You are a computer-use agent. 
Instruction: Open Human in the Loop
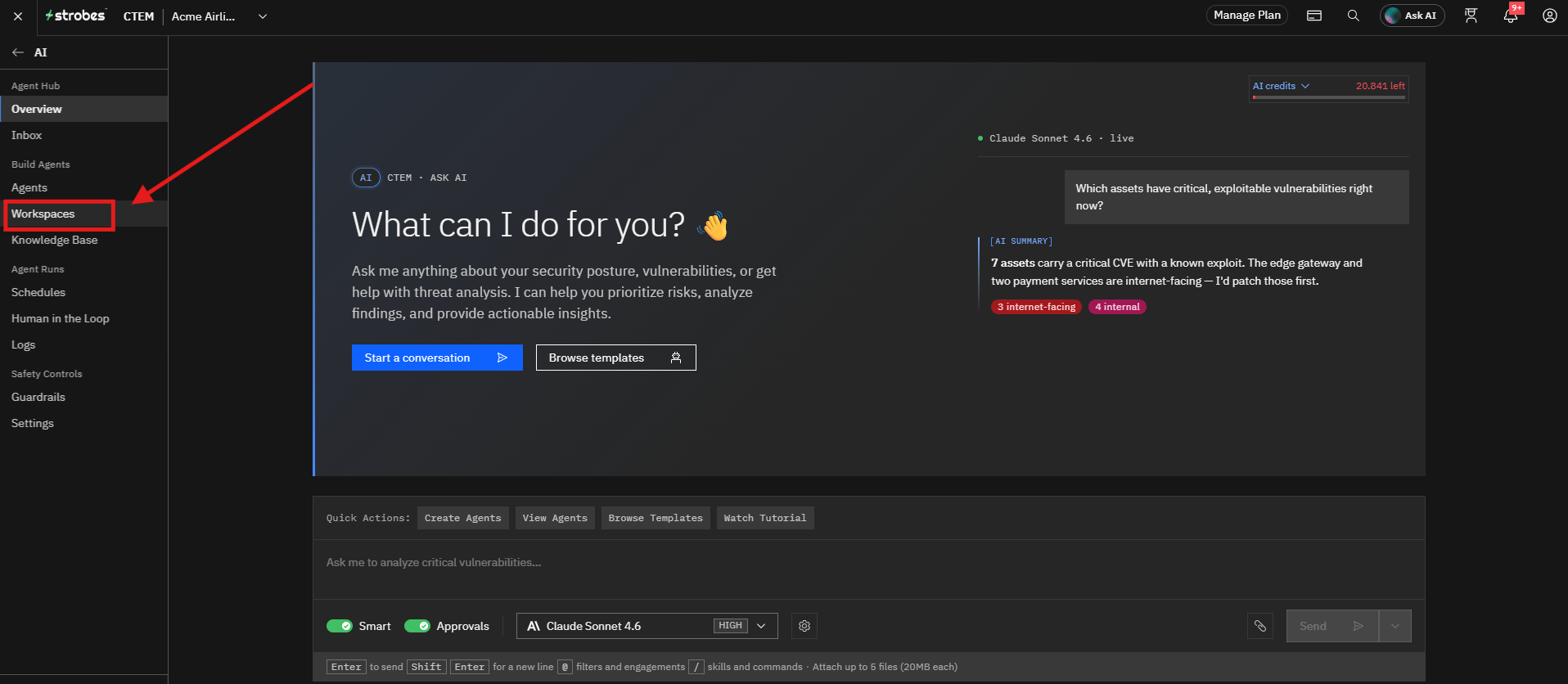[84, 318]
